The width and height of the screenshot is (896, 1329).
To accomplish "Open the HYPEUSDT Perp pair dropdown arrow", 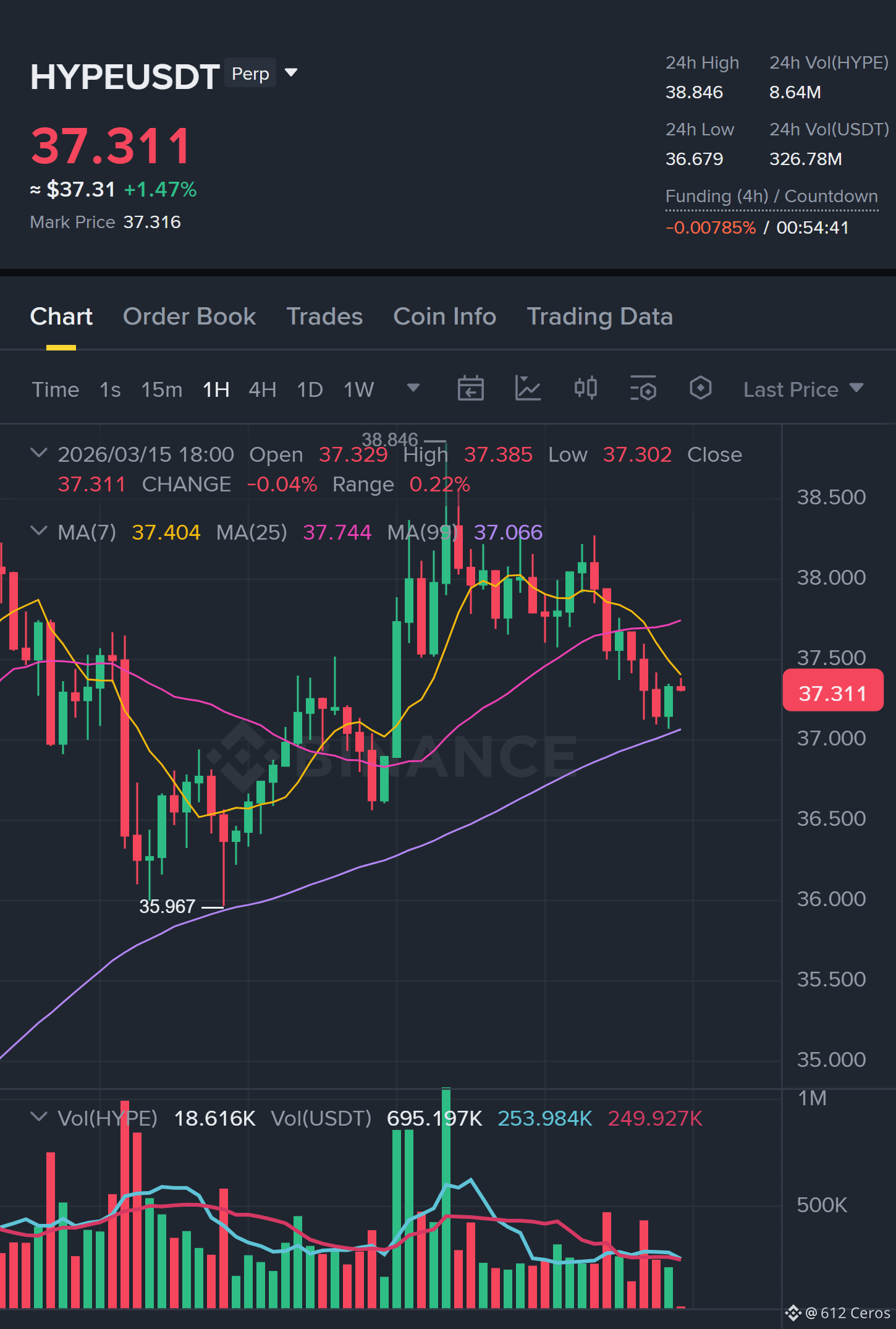I will pos(291,73).
